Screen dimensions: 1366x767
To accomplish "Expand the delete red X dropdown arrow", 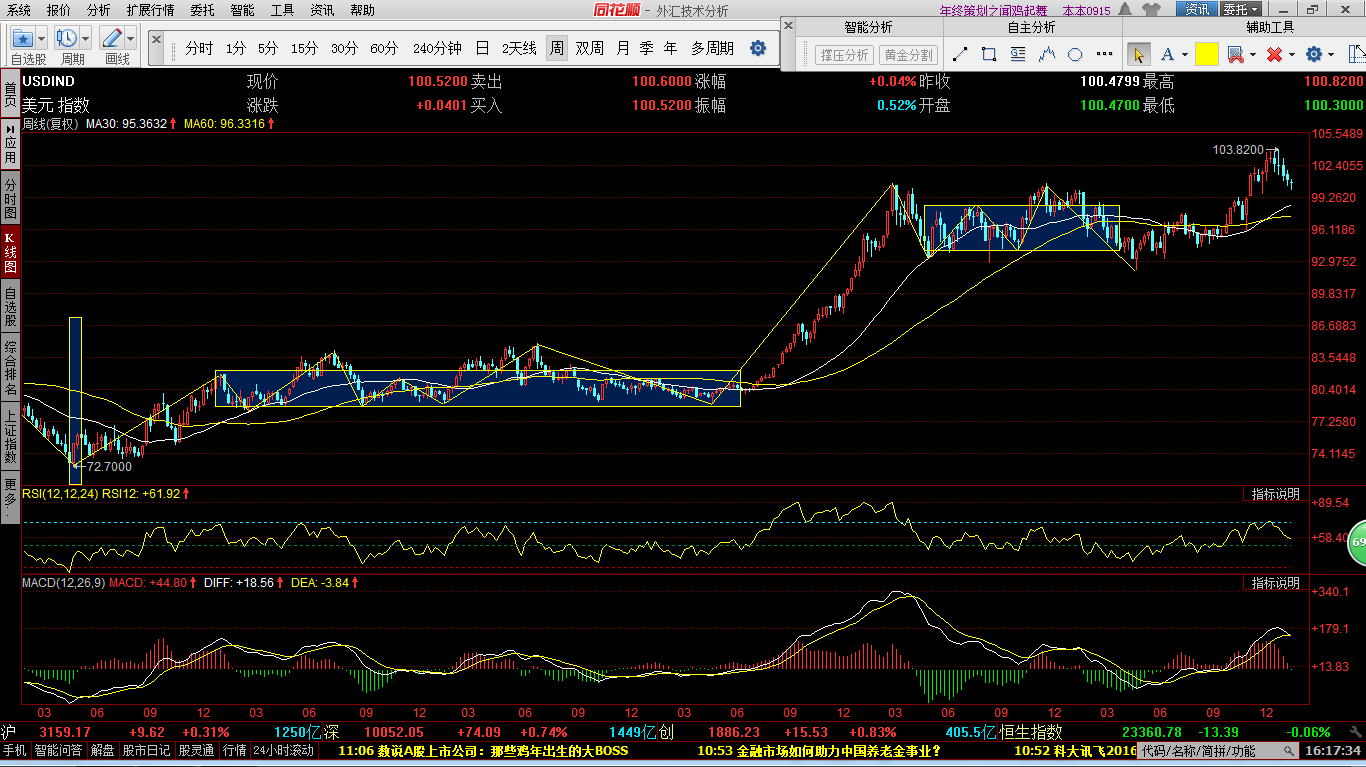I will coord(1291,55).
